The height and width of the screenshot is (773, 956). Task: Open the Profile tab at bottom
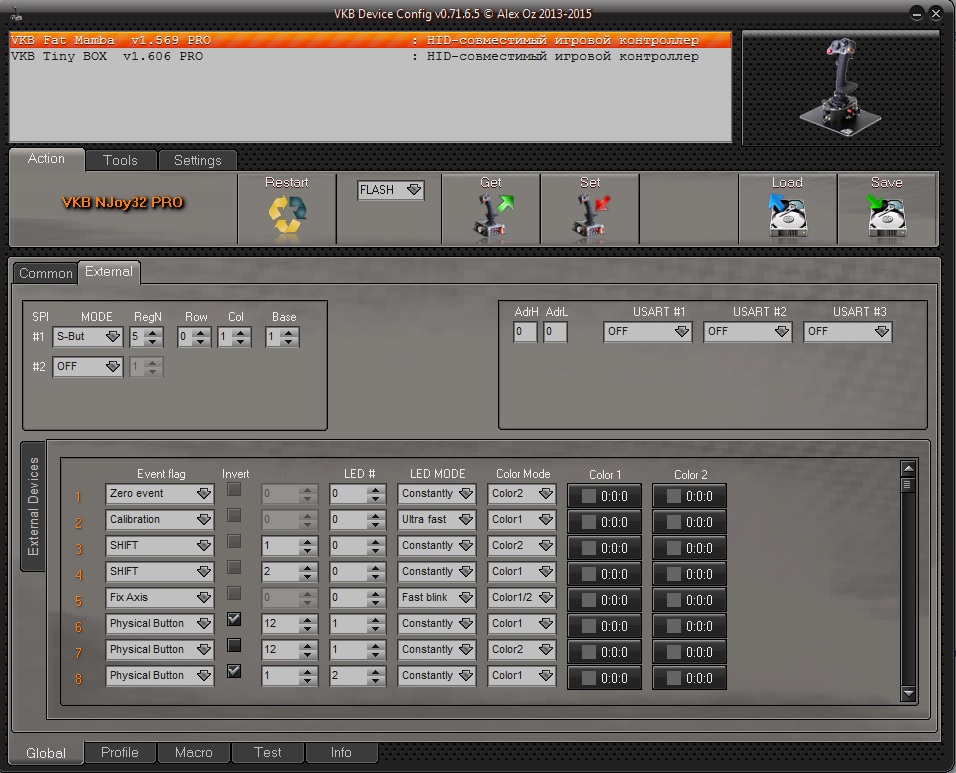120,752
